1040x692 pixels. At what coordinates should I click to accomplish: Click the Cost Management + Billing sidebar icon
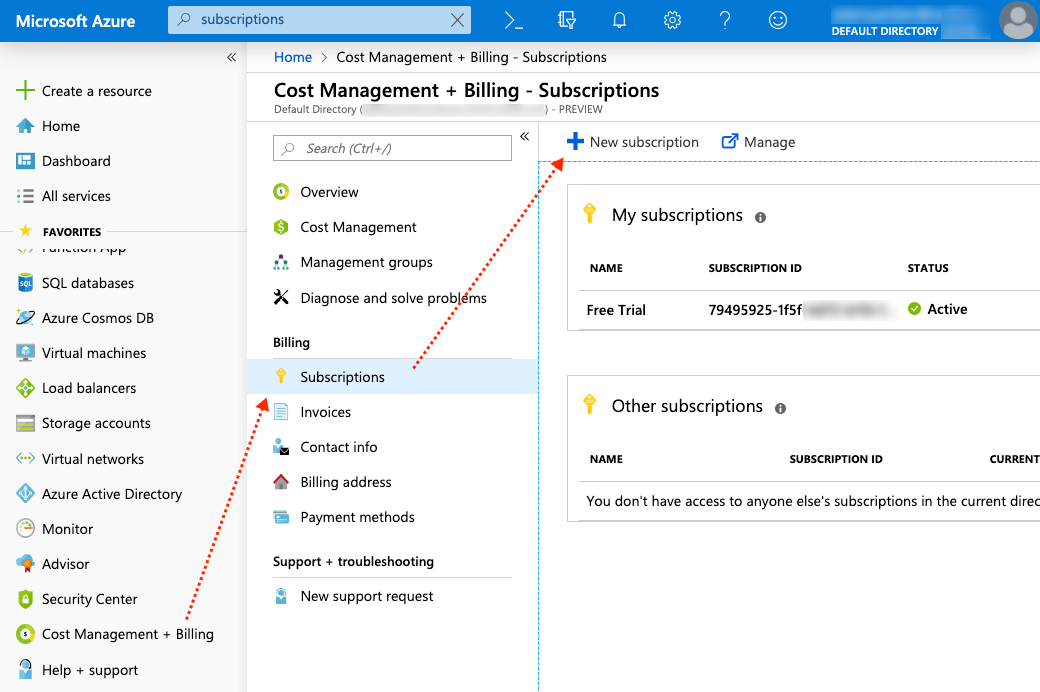point(25,634)
